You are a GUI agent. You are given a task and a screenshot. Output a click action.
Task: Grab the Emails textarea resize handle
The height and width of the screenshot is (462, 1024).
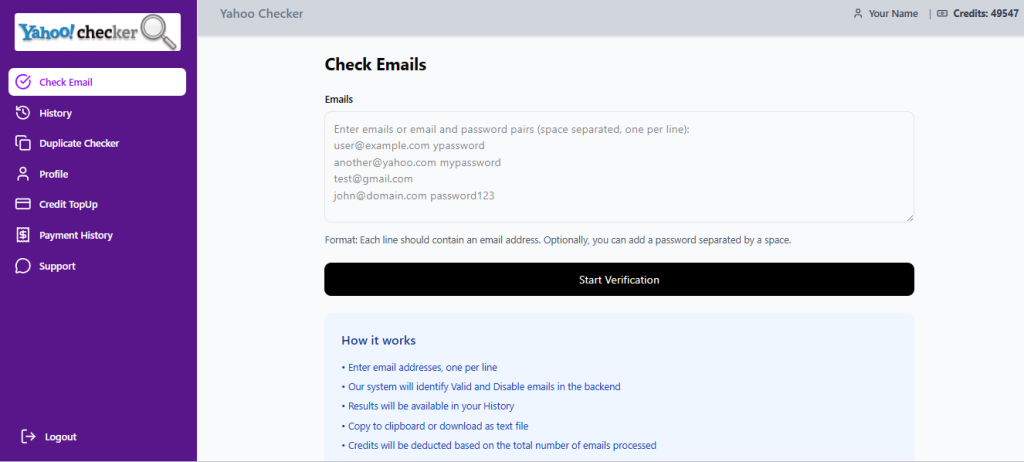pos(909,217)
